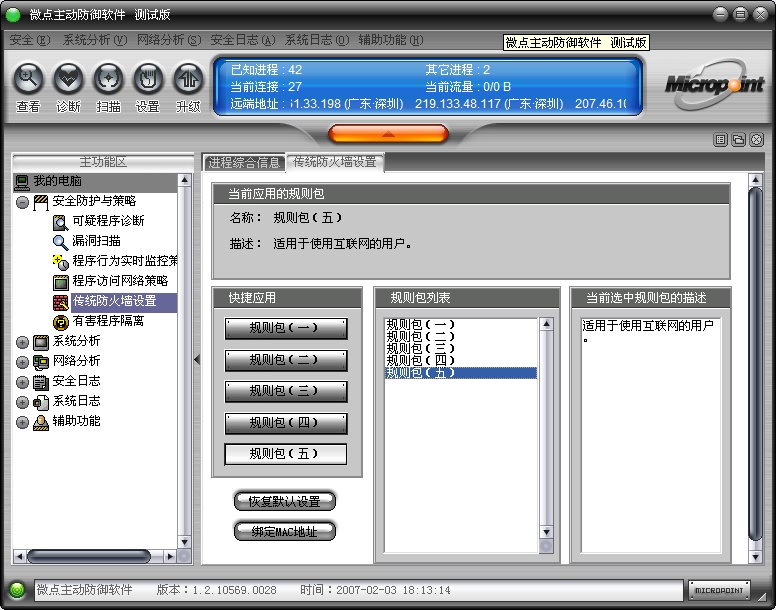The height and width of the screenshot is (610, 776).
Task: Click the sidebar horizontal scrollbar thumb
Action: click(89, 557)
